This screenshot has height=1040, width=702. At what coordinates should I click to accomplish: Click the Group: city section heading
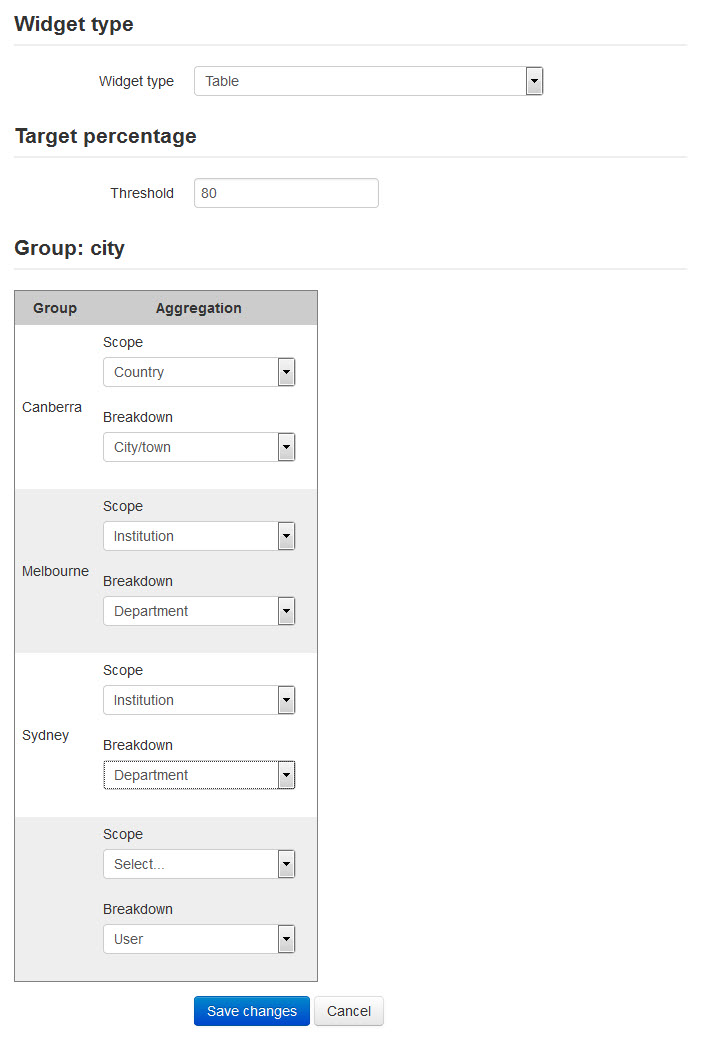69,248
